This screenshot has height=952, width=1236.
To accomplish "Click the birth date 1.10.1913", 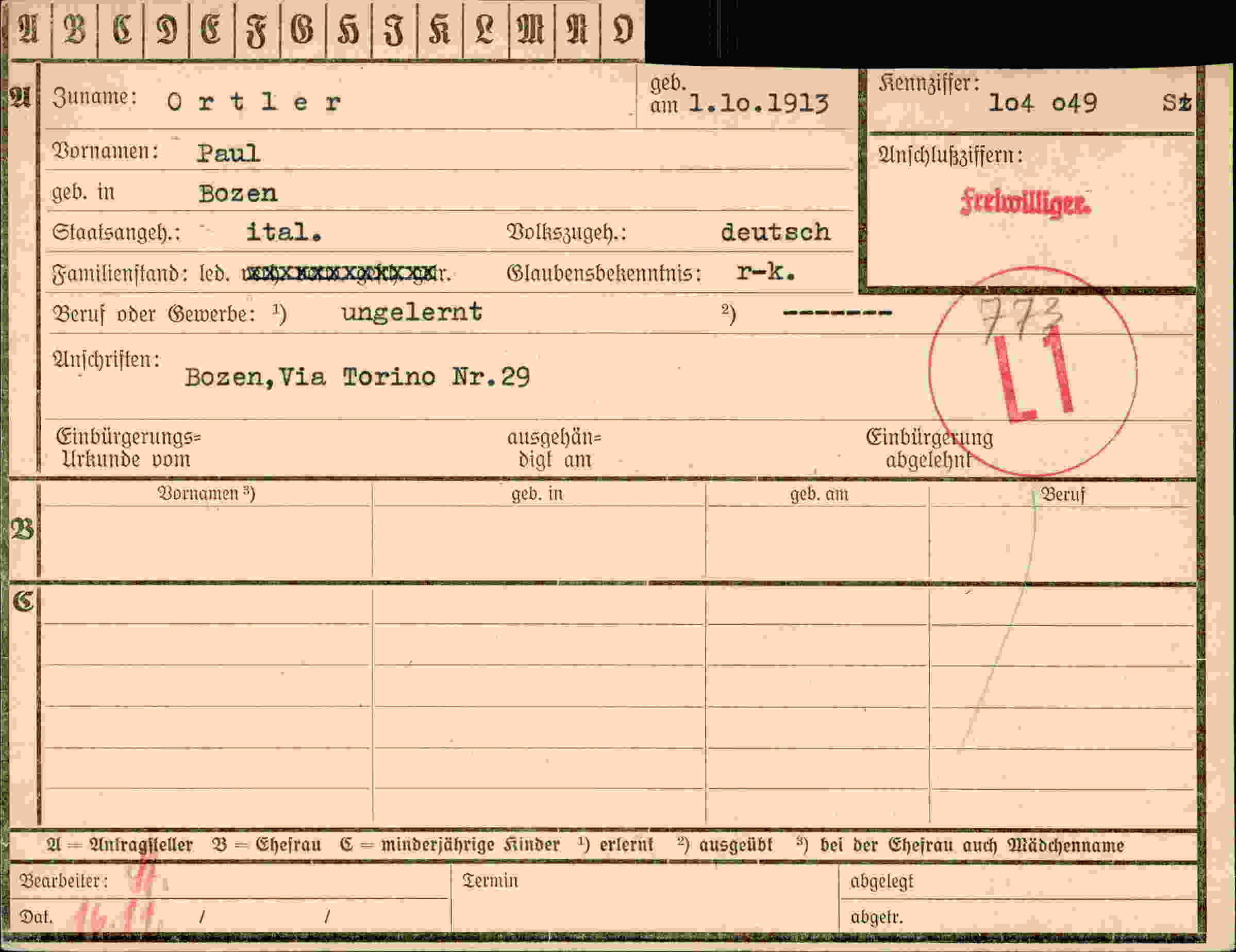I will (759, 104).
